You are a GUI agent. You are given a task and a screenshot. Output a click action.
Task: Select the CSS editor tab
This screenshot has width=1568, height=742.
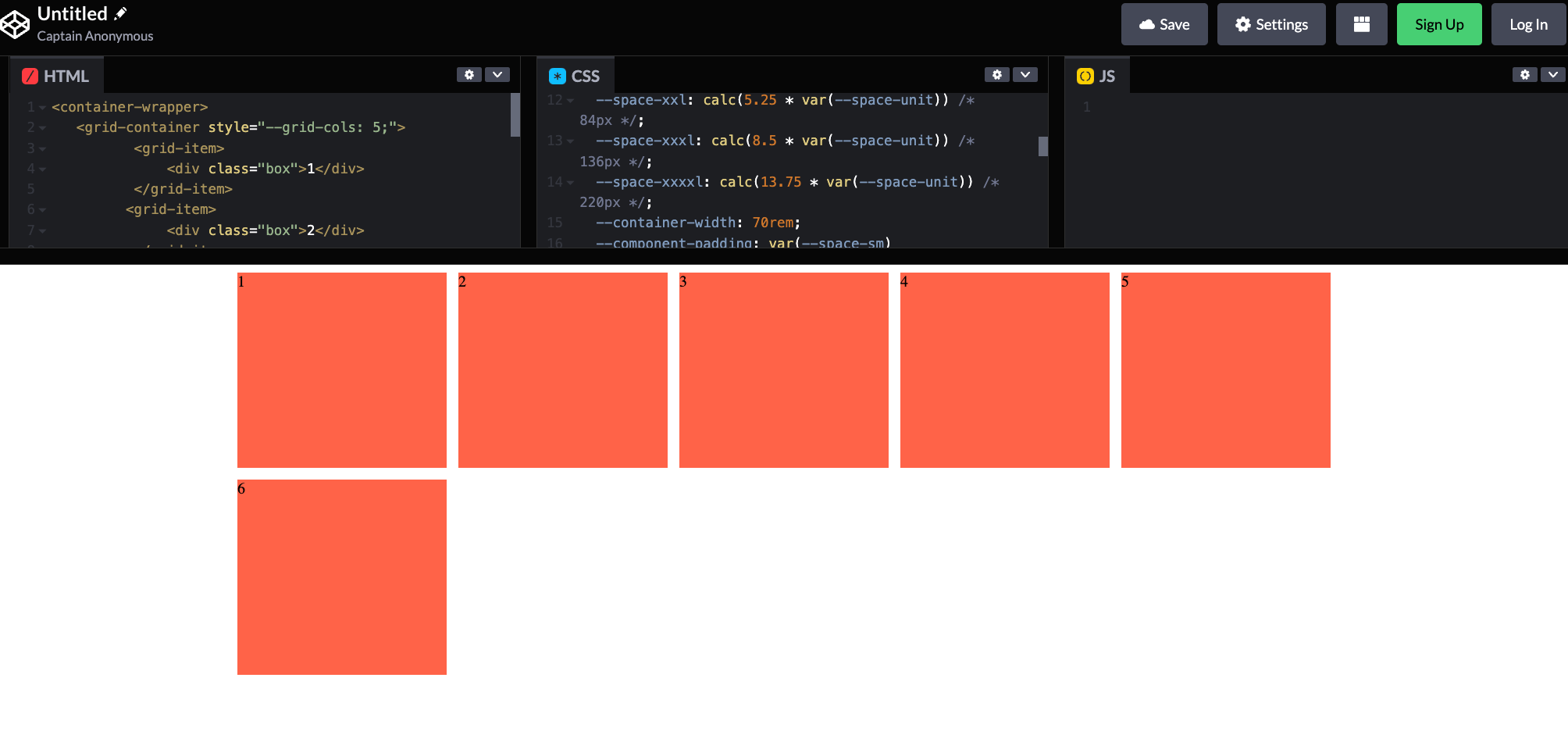pyautogui.click(x=576, y=76)
